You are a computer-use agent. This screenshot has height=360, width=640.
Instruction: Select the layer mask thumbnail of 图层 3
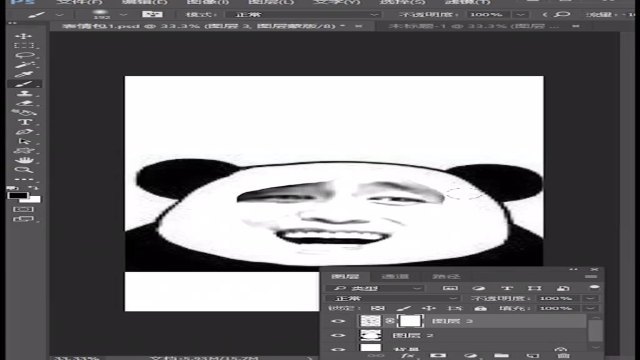[x=410, y=321]
